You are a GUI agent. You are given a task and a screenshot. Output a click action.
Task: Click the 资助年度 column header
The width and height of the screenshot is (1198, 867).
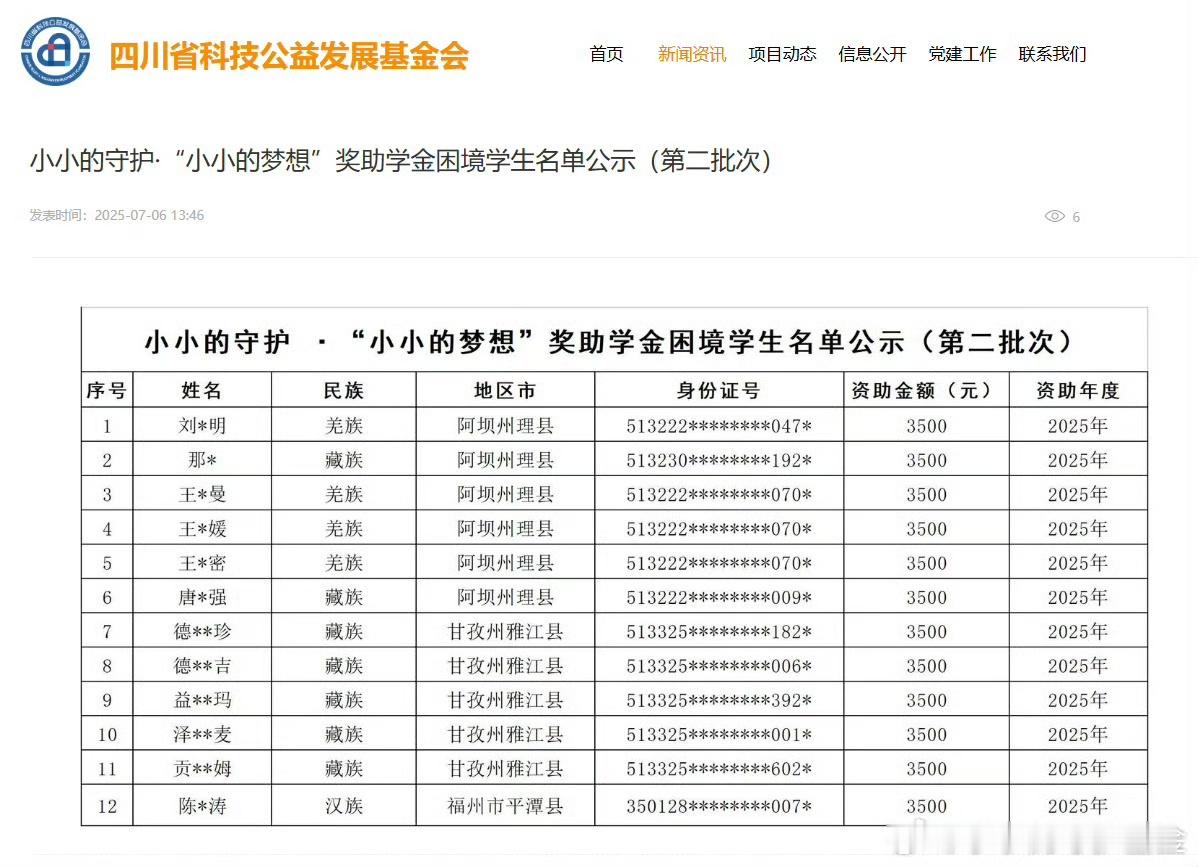click(1077, 390)
